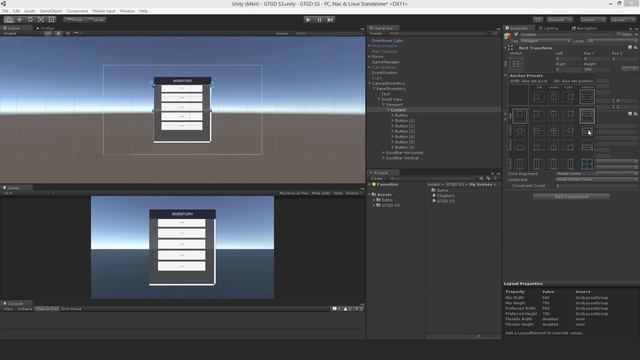
Task: Toggle the Pivot/Center handle position button
Action: pos(74,20)
